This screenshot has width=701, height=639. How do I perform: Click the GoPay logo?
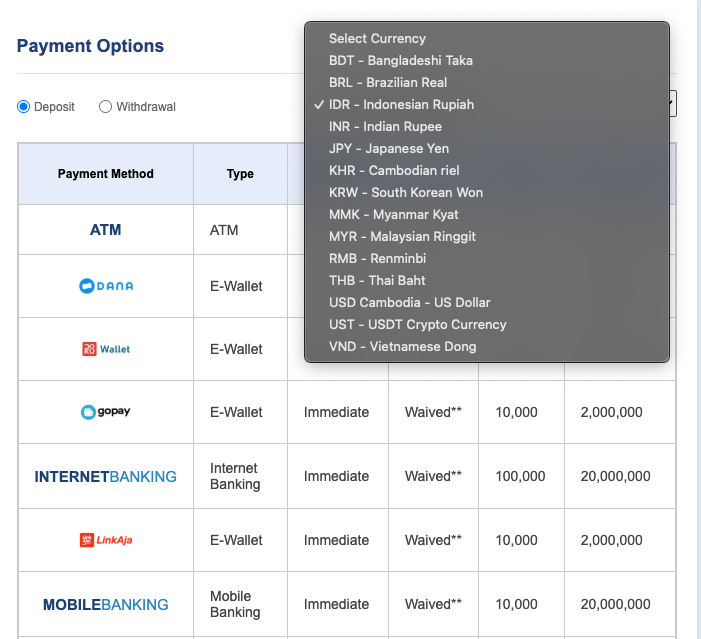click(x=105, y=412)
